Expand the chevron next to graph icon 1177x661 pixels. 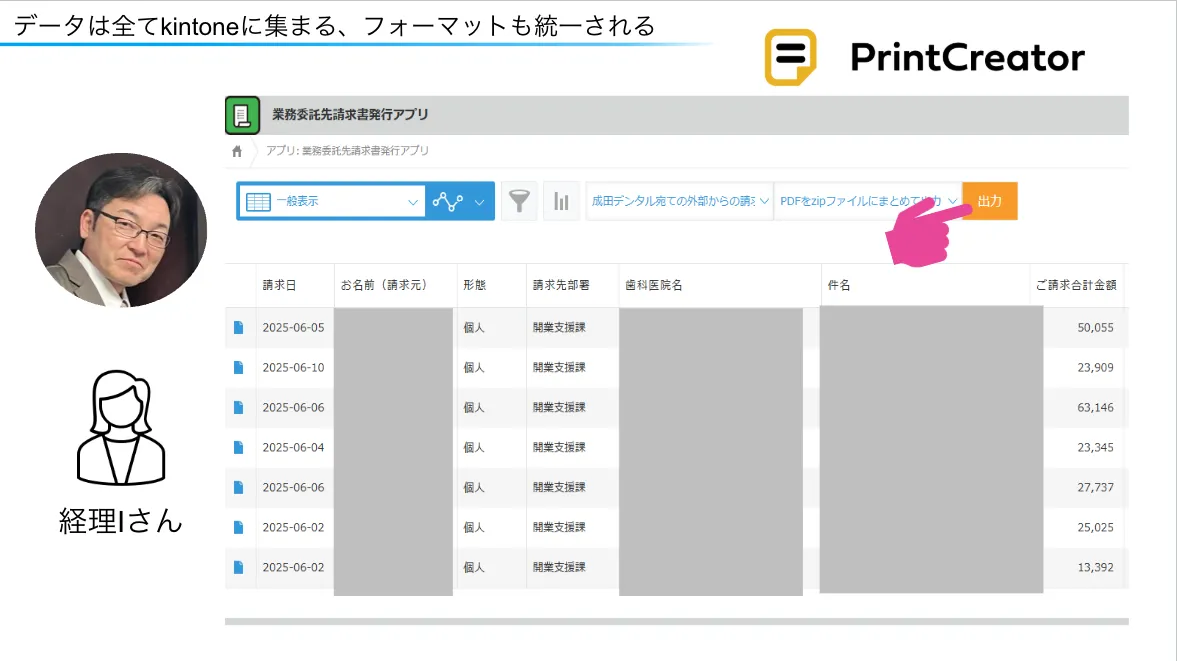[480, 201]
